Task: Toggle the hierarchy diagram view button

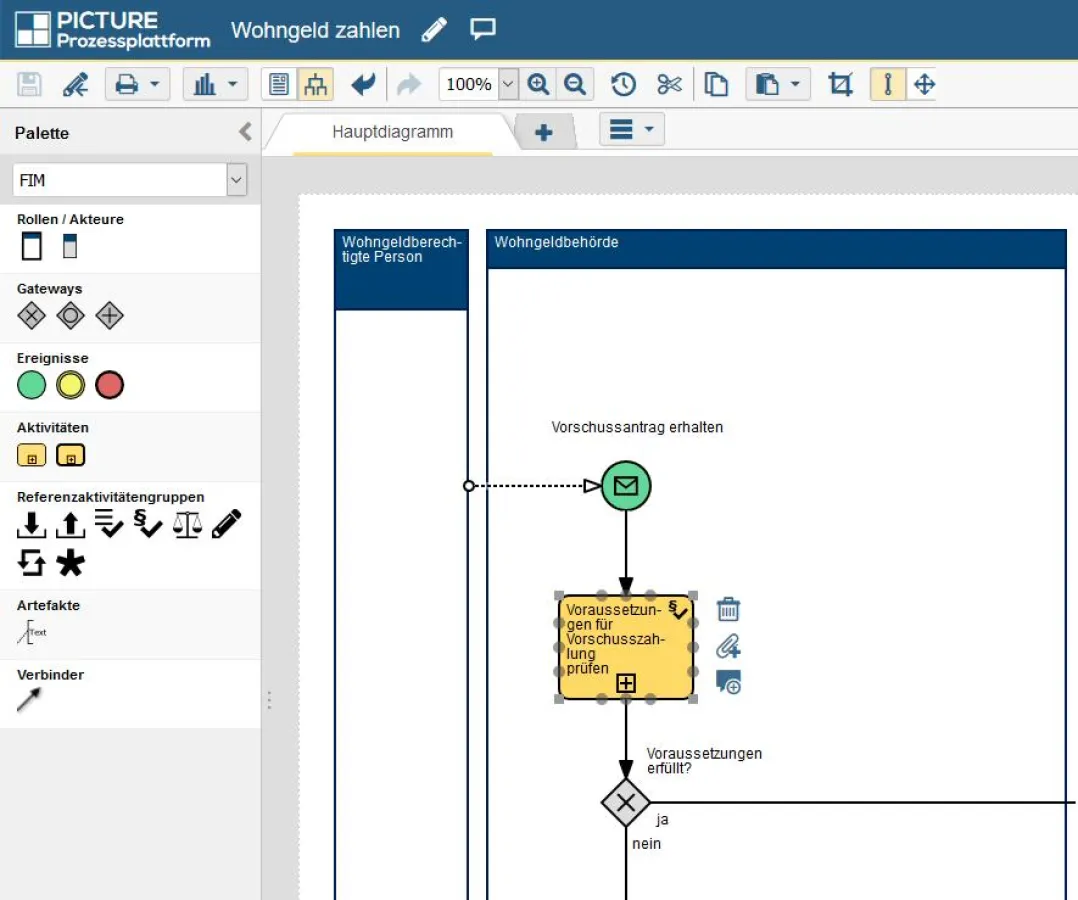Action: click(315, 85)
